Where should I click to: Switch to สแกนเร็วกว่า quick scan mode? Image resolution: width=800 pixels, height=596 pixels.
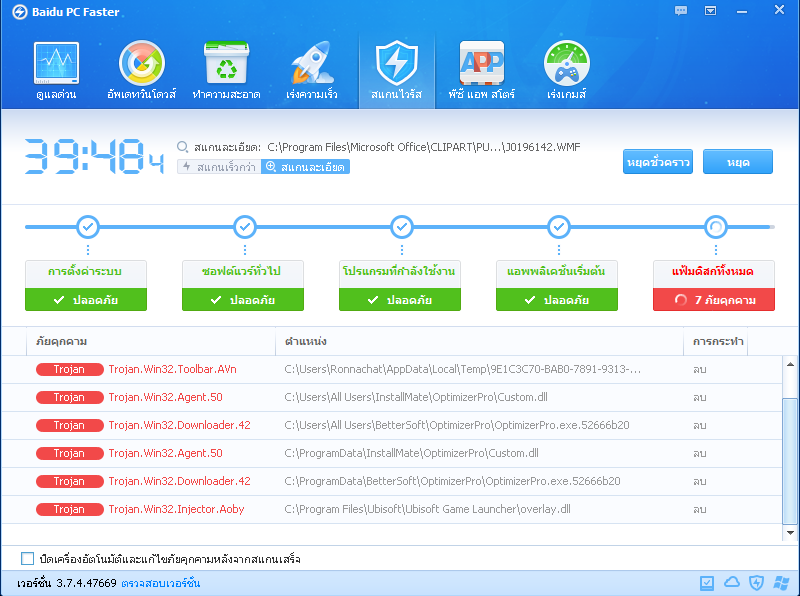219,167
